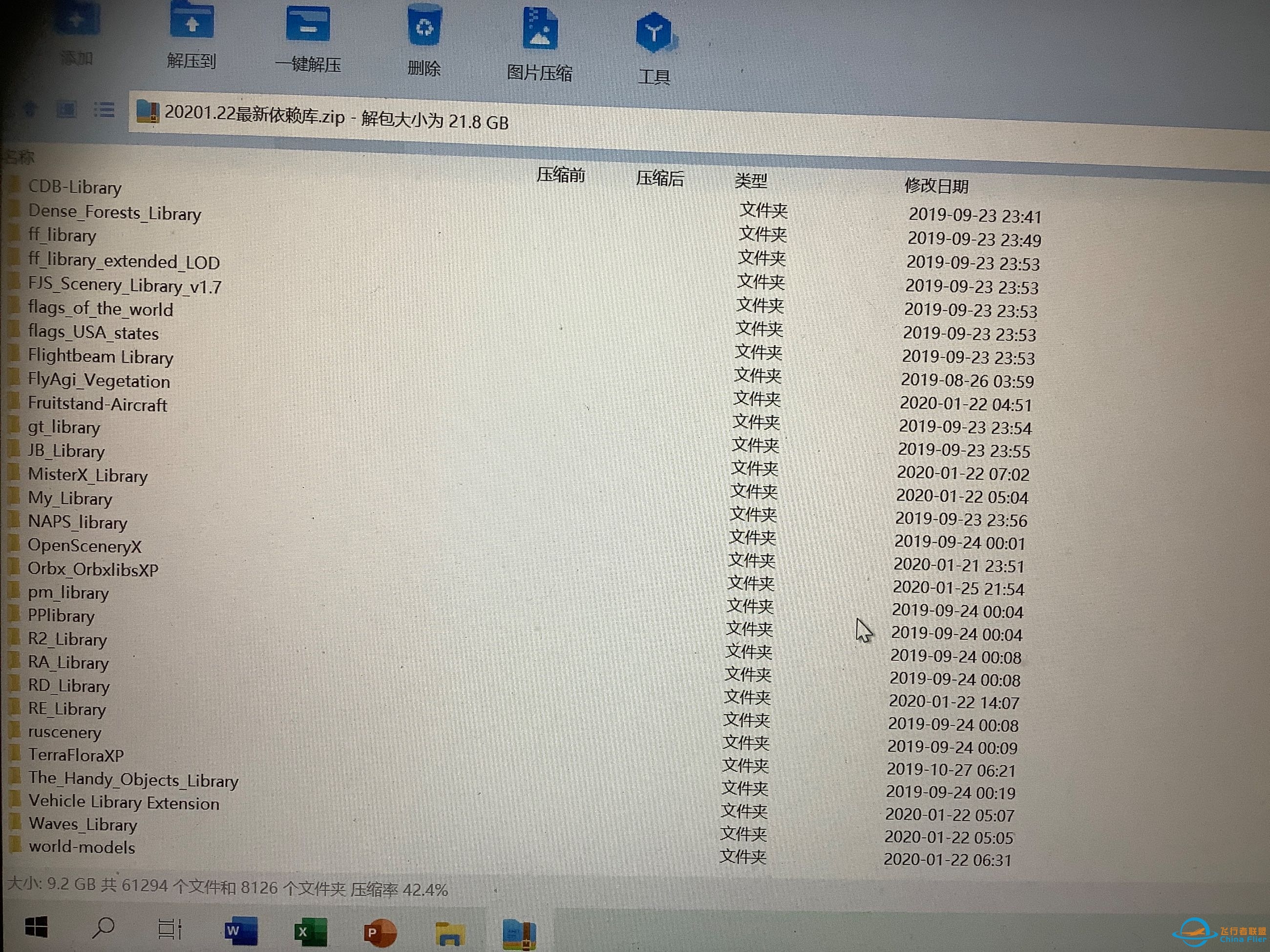The width and height of the screenshot is (1270, 952).
Task: Select the Vehicle Library Extension folder
Action: click(x=124, y=802)
